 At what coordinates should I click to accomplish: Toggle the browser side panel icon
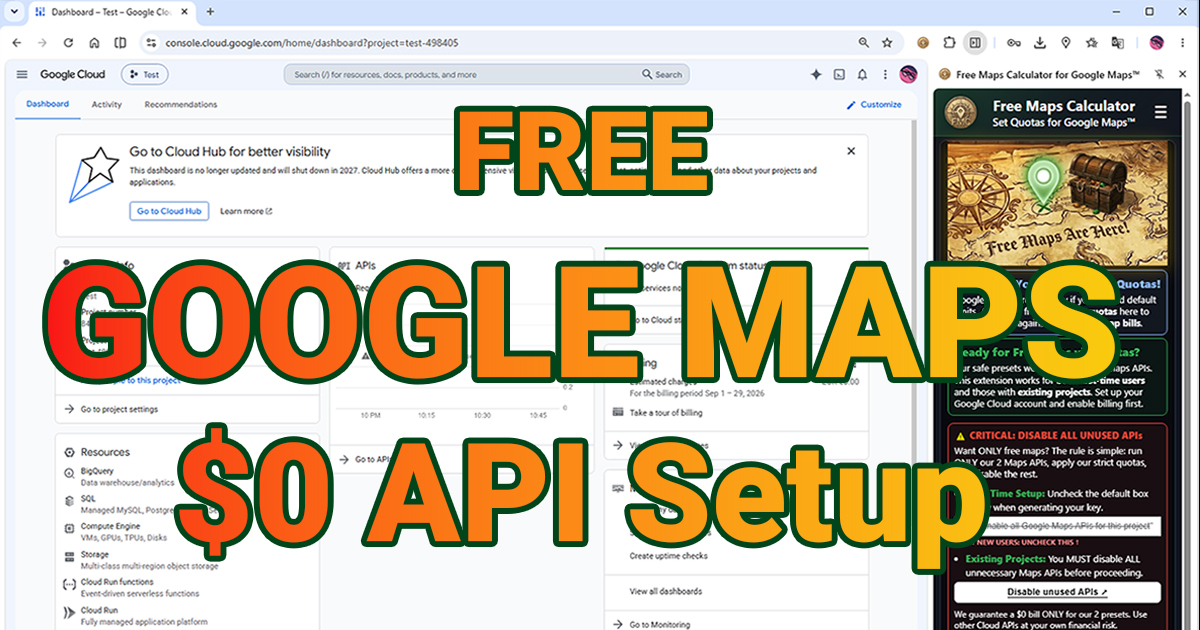click(975, 42)
